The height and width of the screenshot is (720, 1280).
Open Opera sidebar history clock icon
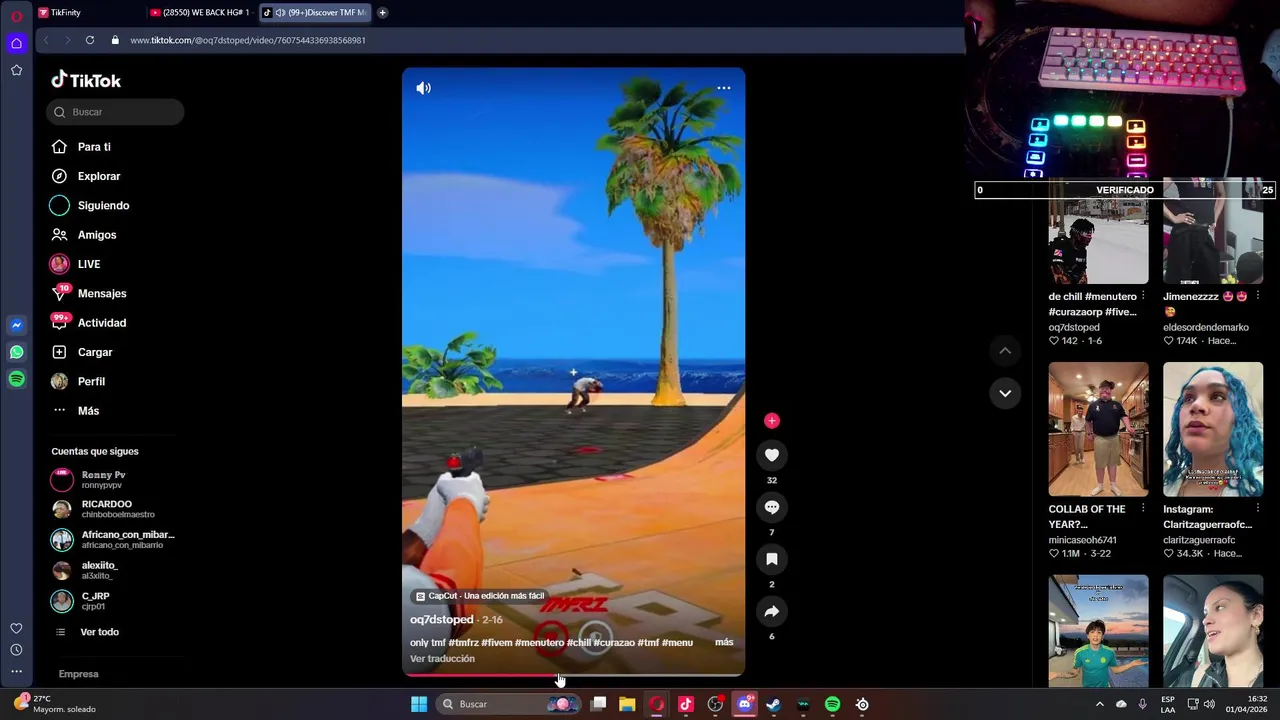click(16, 650)
